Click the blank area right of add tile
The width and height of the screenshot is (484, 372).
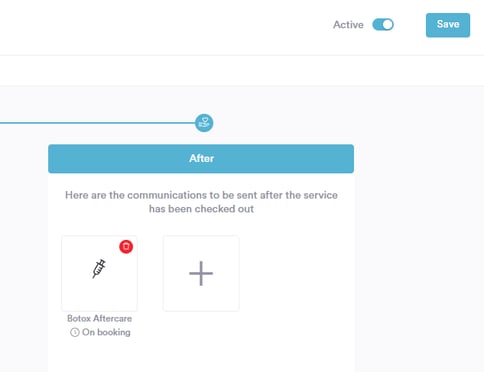tap(296, 273)
